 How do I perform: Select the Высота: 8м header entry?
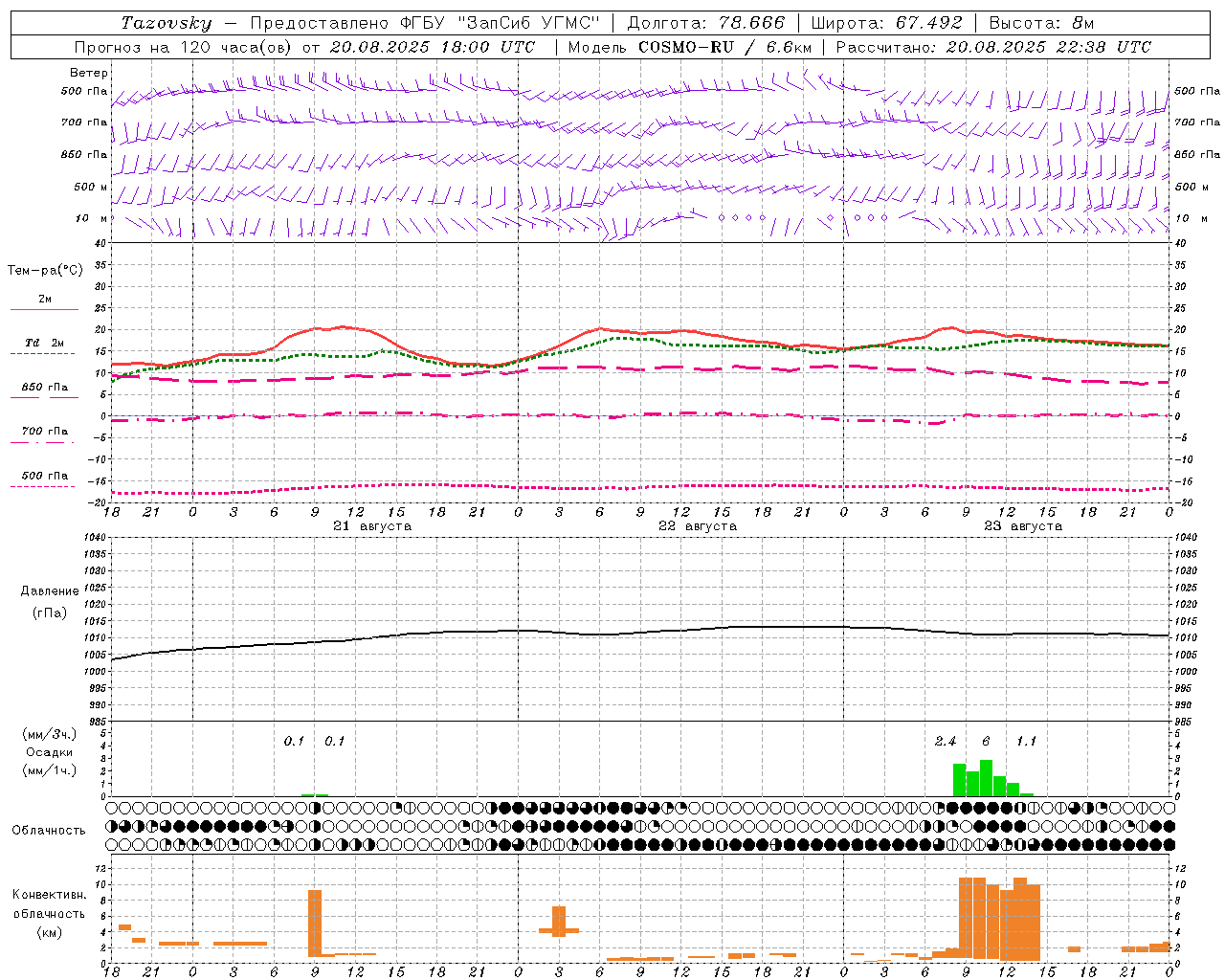[x=1041, y=23]
